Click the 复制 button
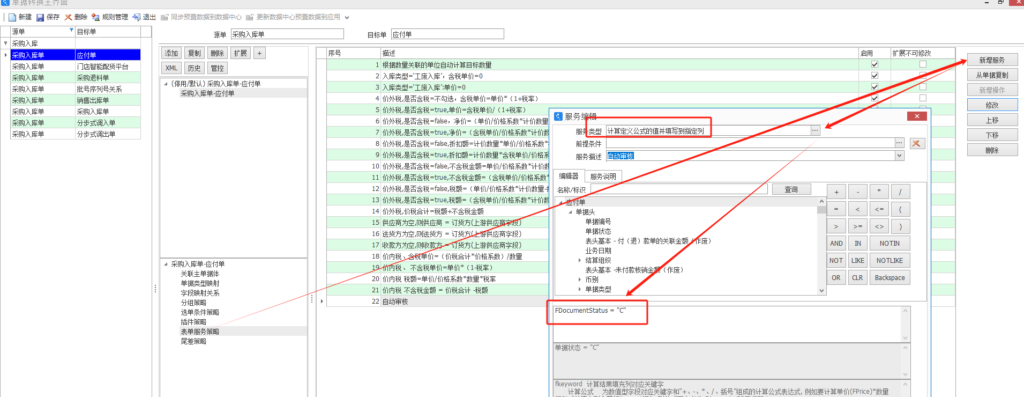The height and width of the screenshot is (397, 1024). [x=194, y=53]
